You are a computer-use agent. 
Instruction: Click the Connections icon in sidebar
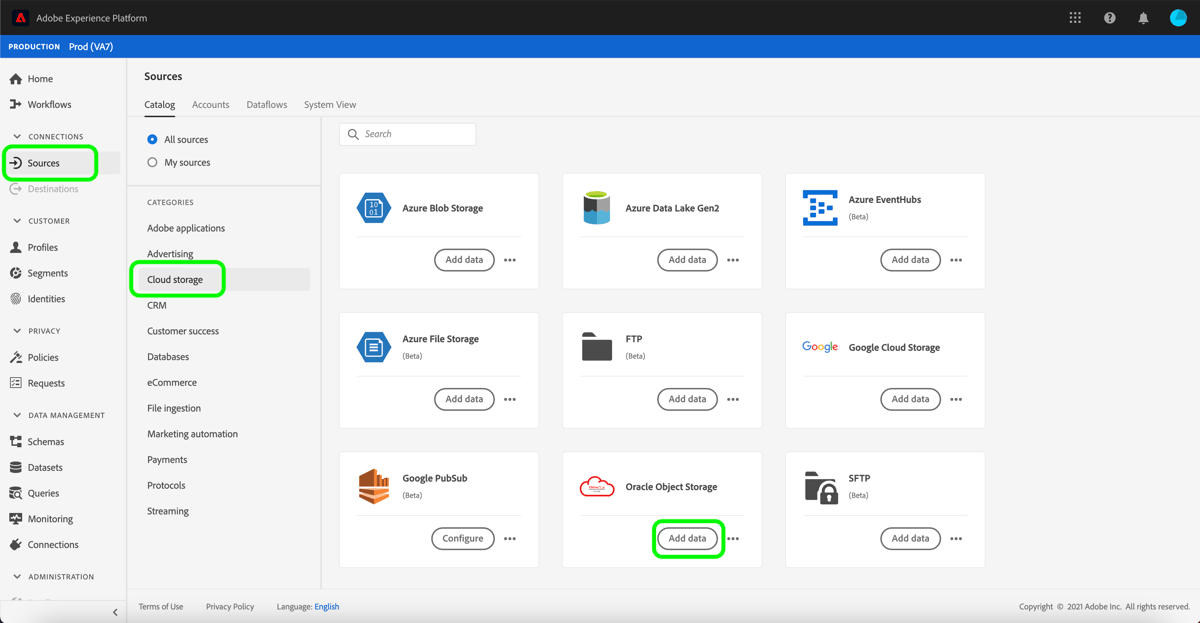[x=16, y=545]
